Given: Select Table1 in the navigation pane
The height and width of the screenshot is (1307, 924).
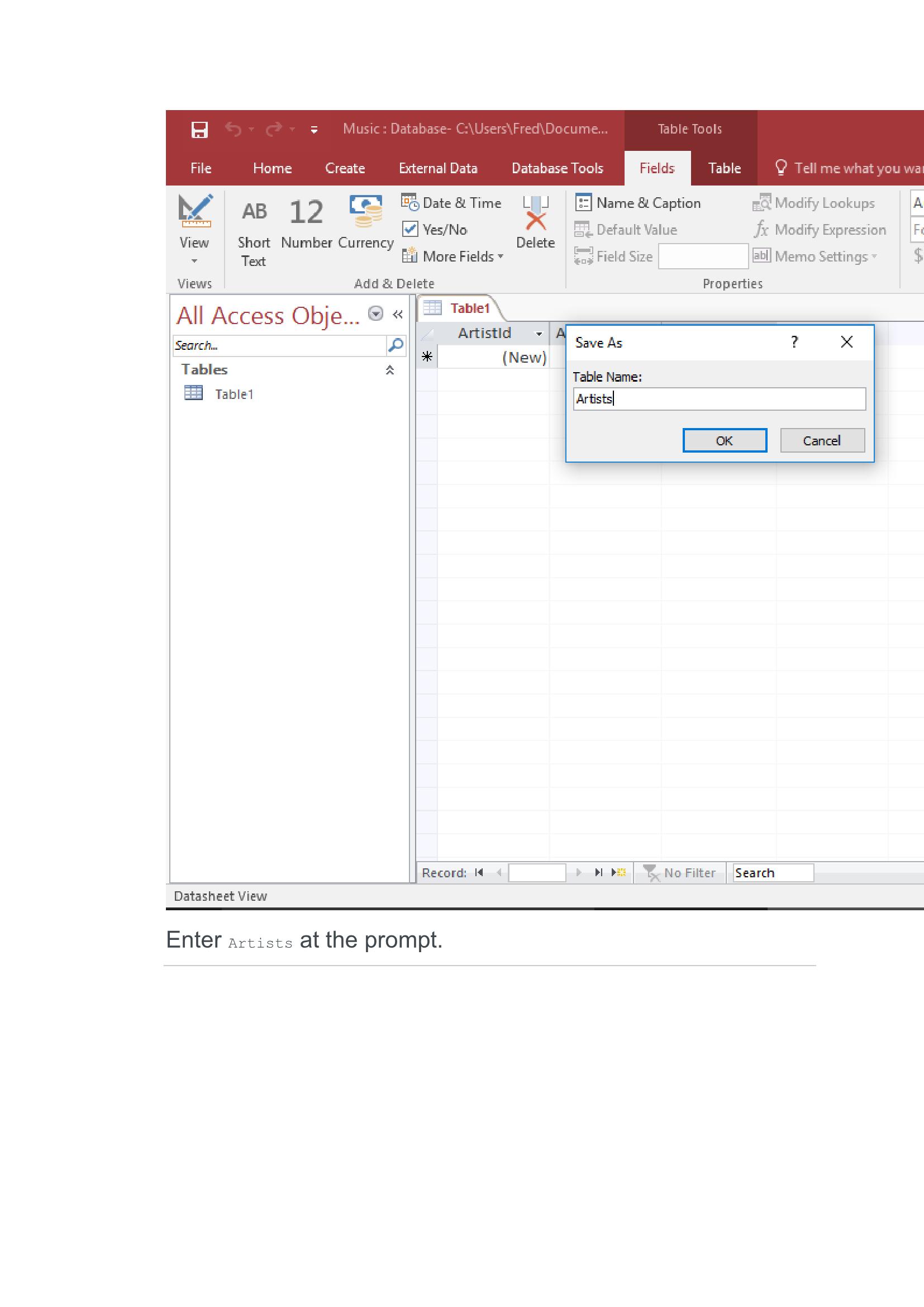Looking at the screenshot, I should (234, 395).
